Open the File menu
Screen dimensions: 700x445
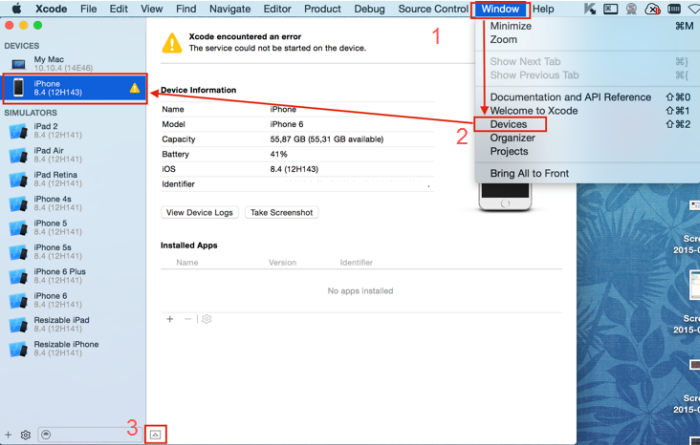pyautogui.click(x=88, y=9)
